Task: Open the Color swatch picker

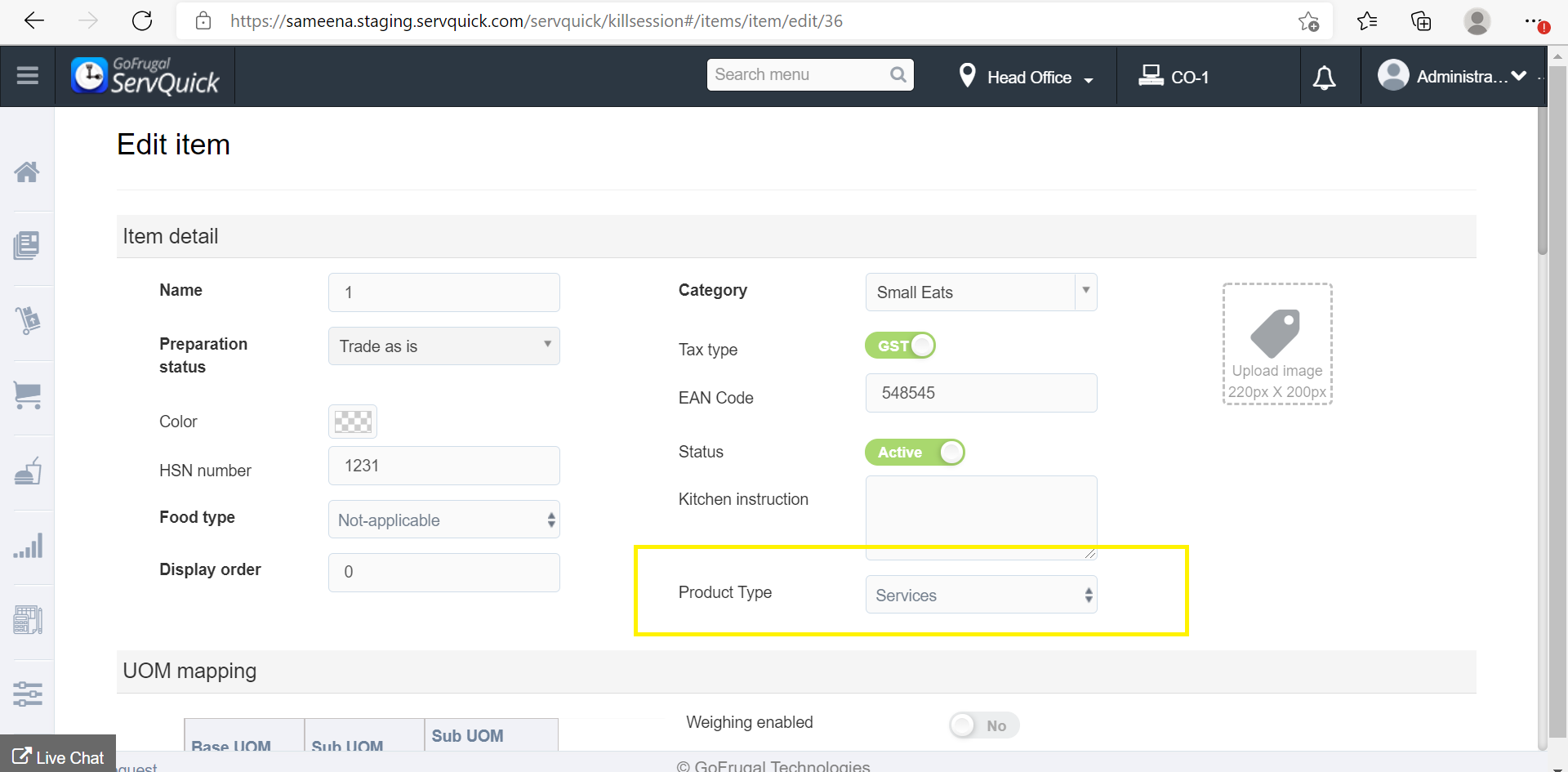Action: [x=353, y=422]
